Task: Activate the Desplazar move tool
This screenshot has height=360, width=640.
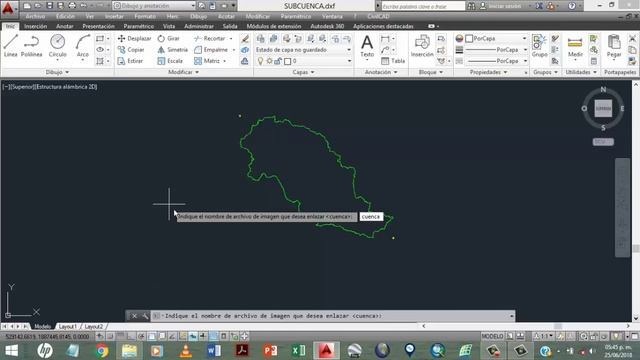Action: pos(134,38)
